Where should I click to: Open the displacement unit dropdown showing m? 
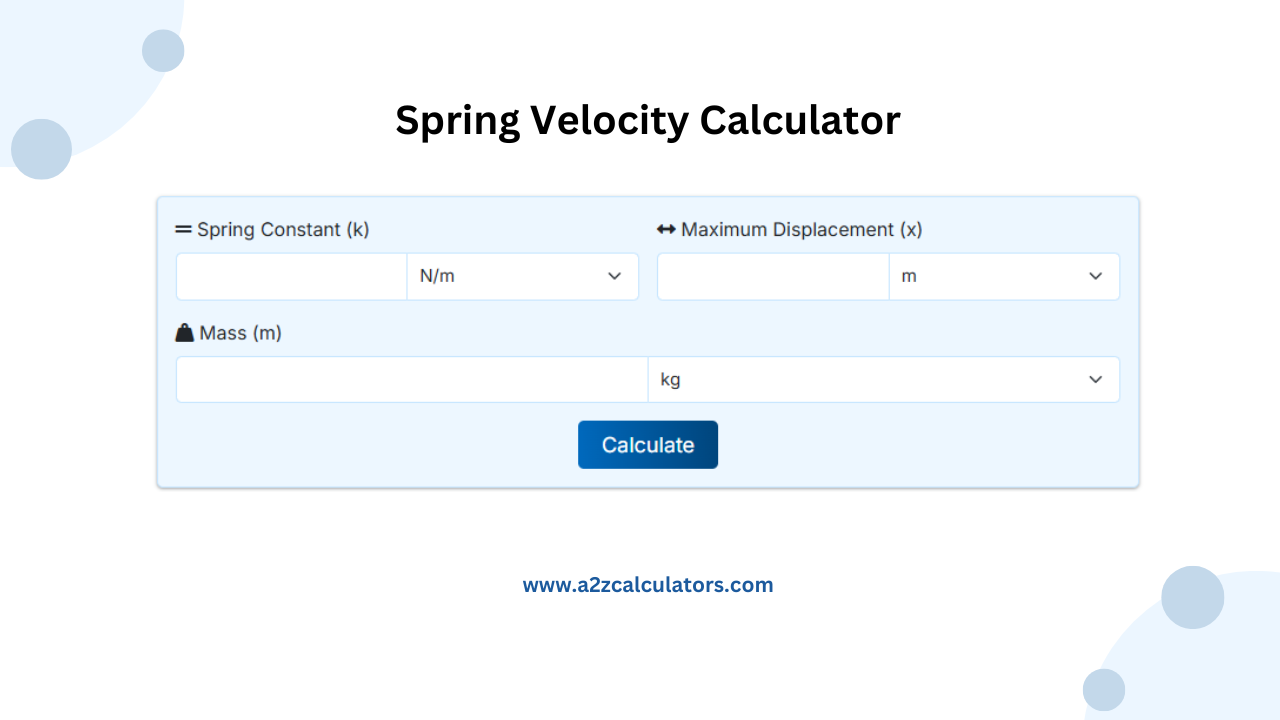pyautogui.click(x=1004, y=276)
